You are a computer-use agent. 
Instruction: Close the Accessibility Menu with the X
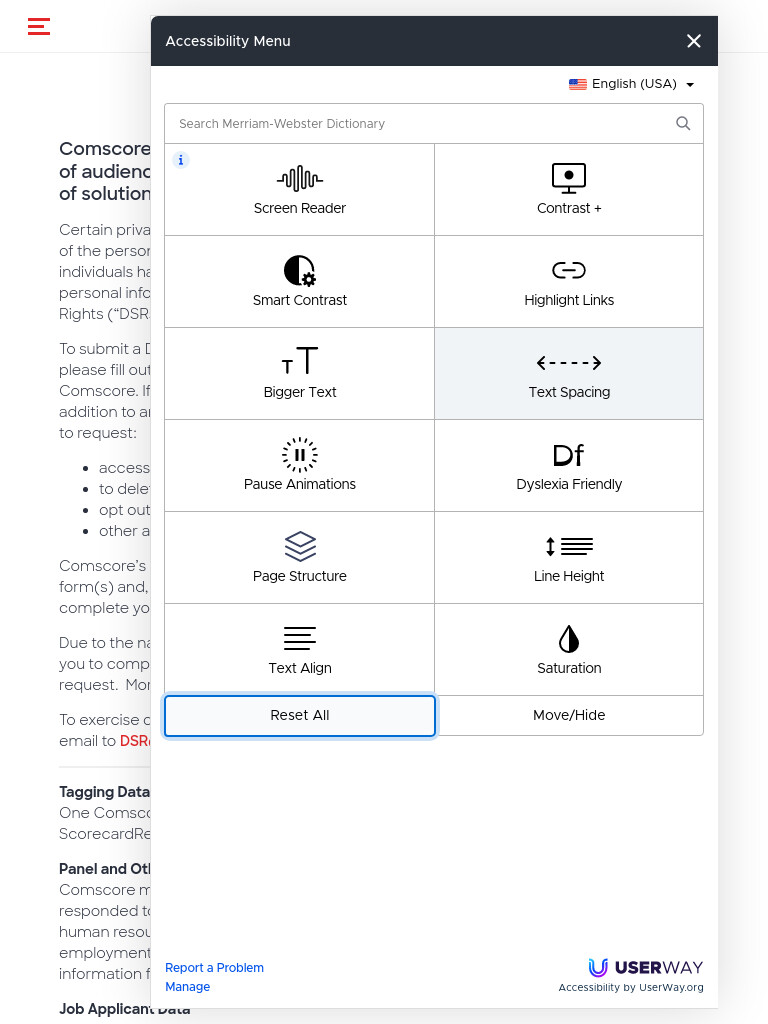pyautogui.click(x=694, y=41)
